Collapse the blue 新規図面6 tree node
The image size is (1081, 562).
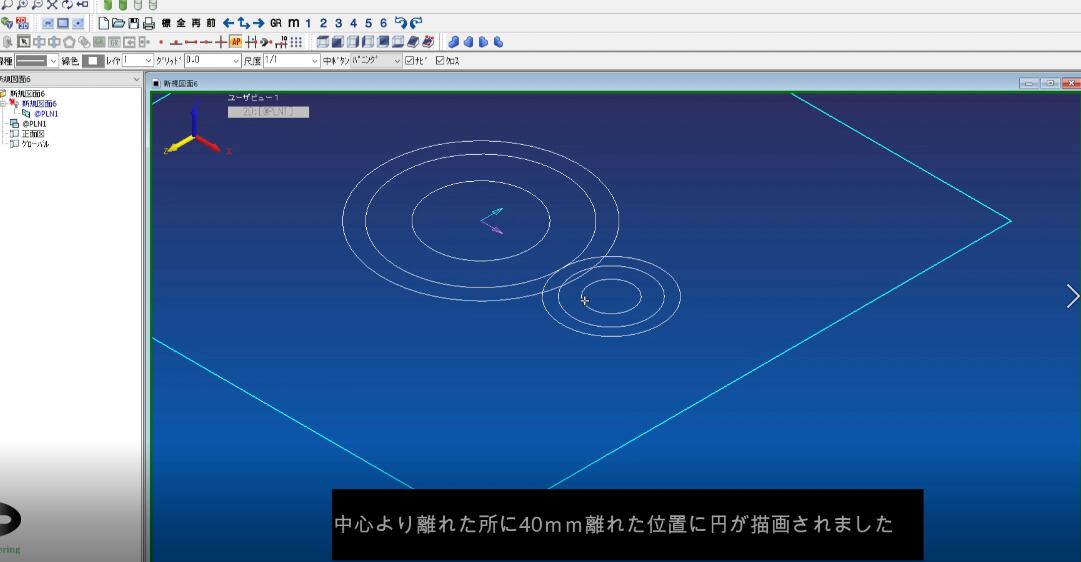tap(3, 103)
